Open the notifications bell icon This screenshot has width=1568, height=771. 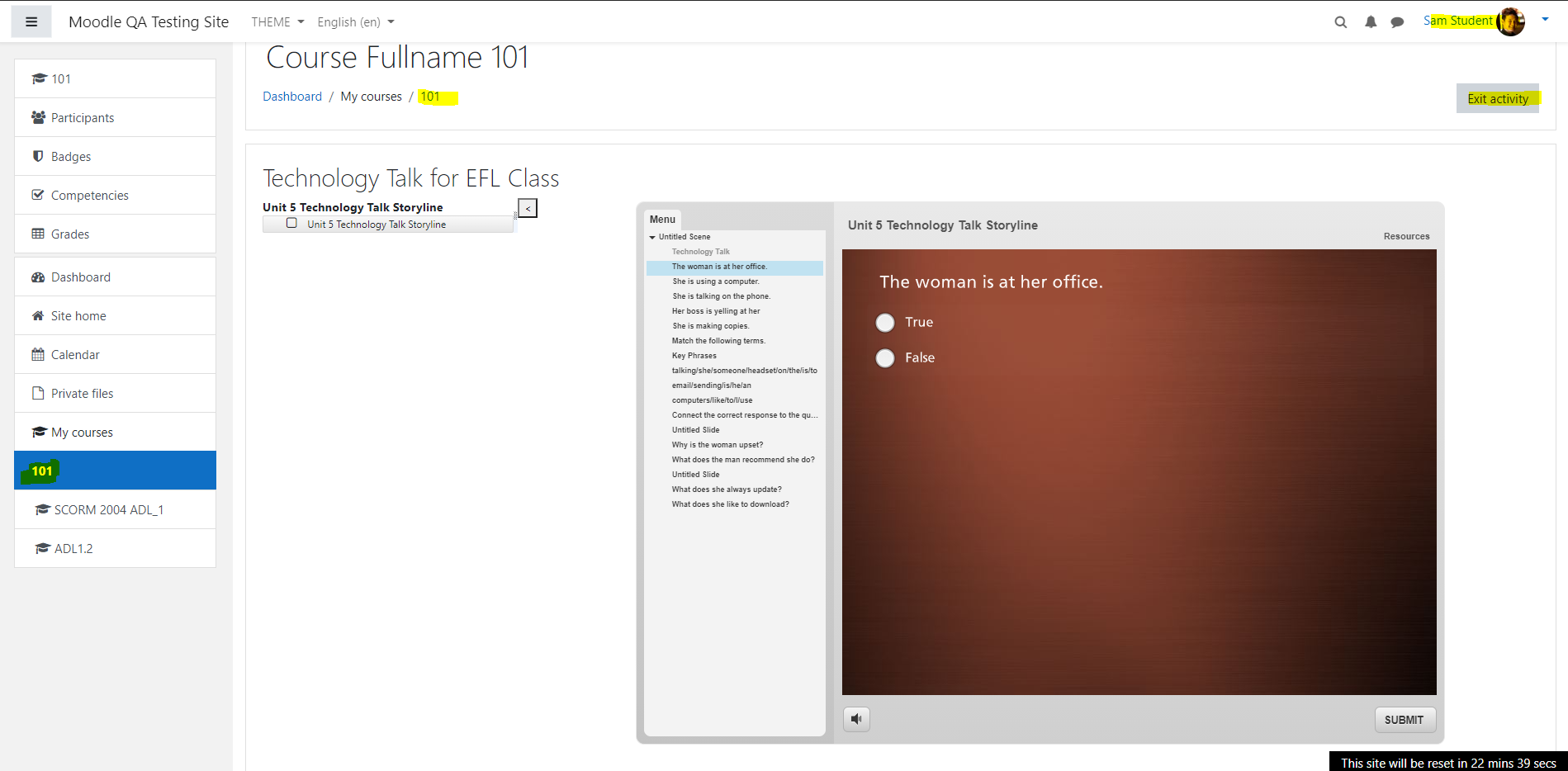[1371, 22]
